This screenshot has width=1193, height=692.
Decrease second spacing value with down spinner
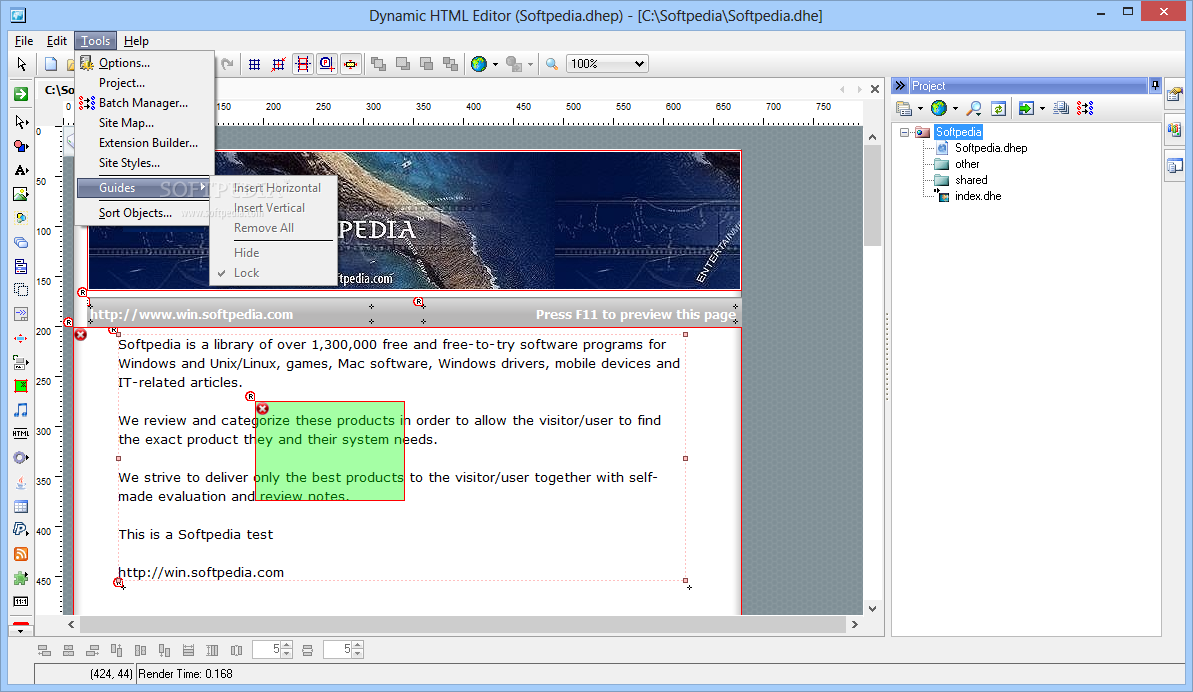pyautogui.click(x=358, y=654)
